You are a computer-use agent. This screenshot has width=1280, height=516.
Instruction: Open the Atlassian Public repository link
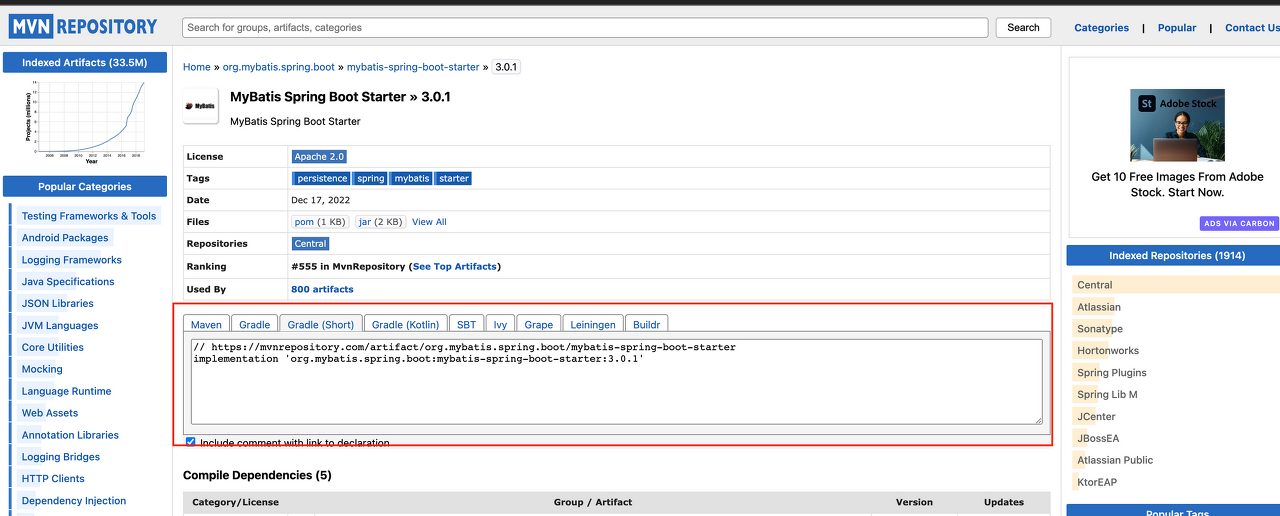(1115, 461)
